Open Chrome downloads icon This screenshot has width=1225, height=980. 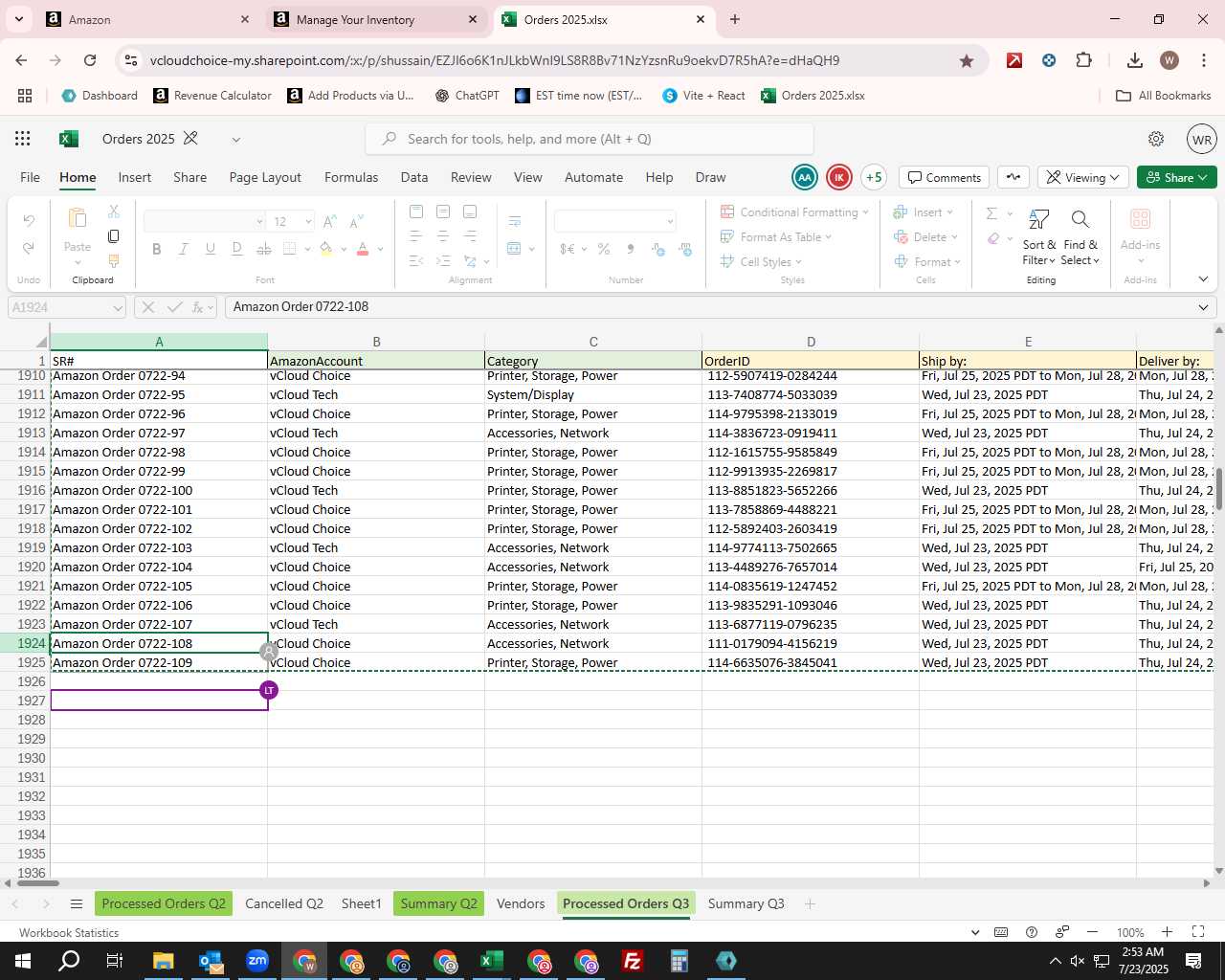click(x=1135, y=60)
